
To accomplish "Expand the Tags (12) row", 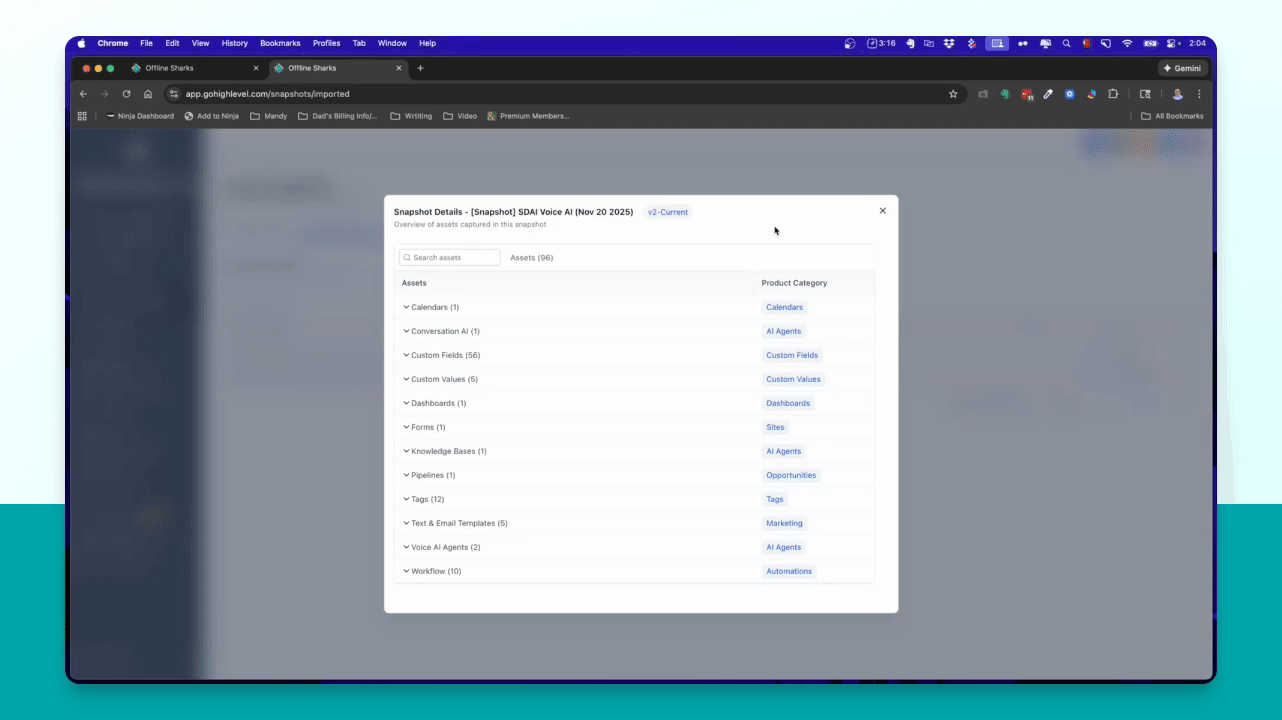I will tap(574, 499).
